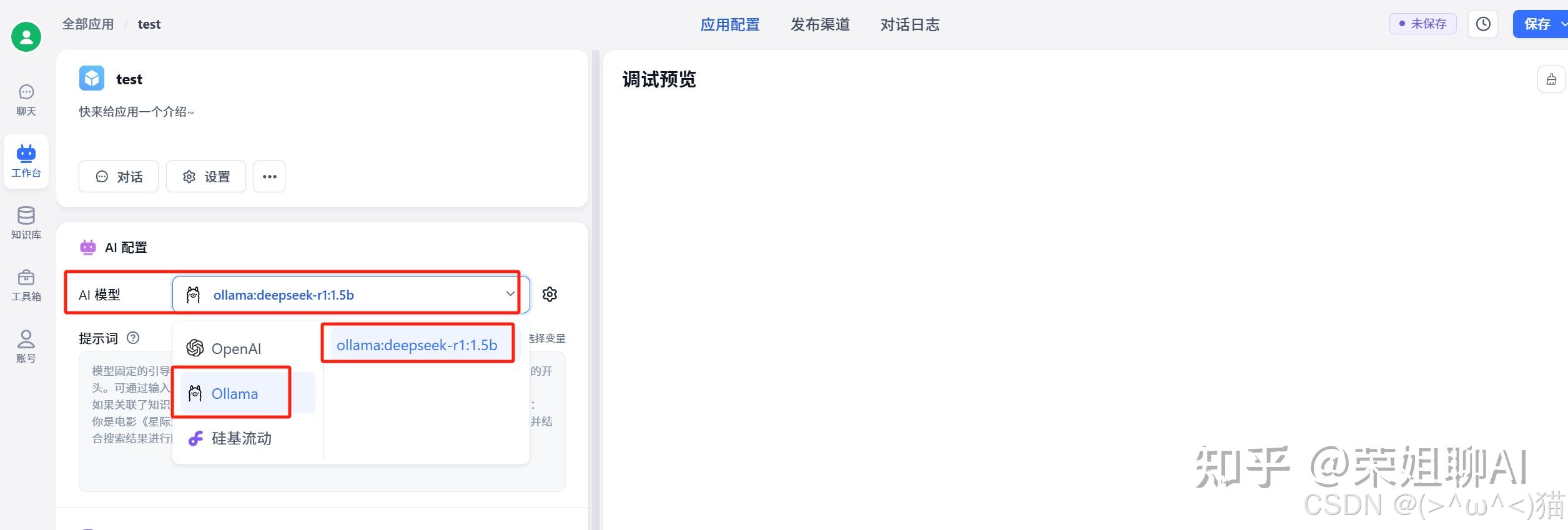Click the 设置 button
Screen dimensions: 1568x530
pyautogui.click(x=206, y=177)
